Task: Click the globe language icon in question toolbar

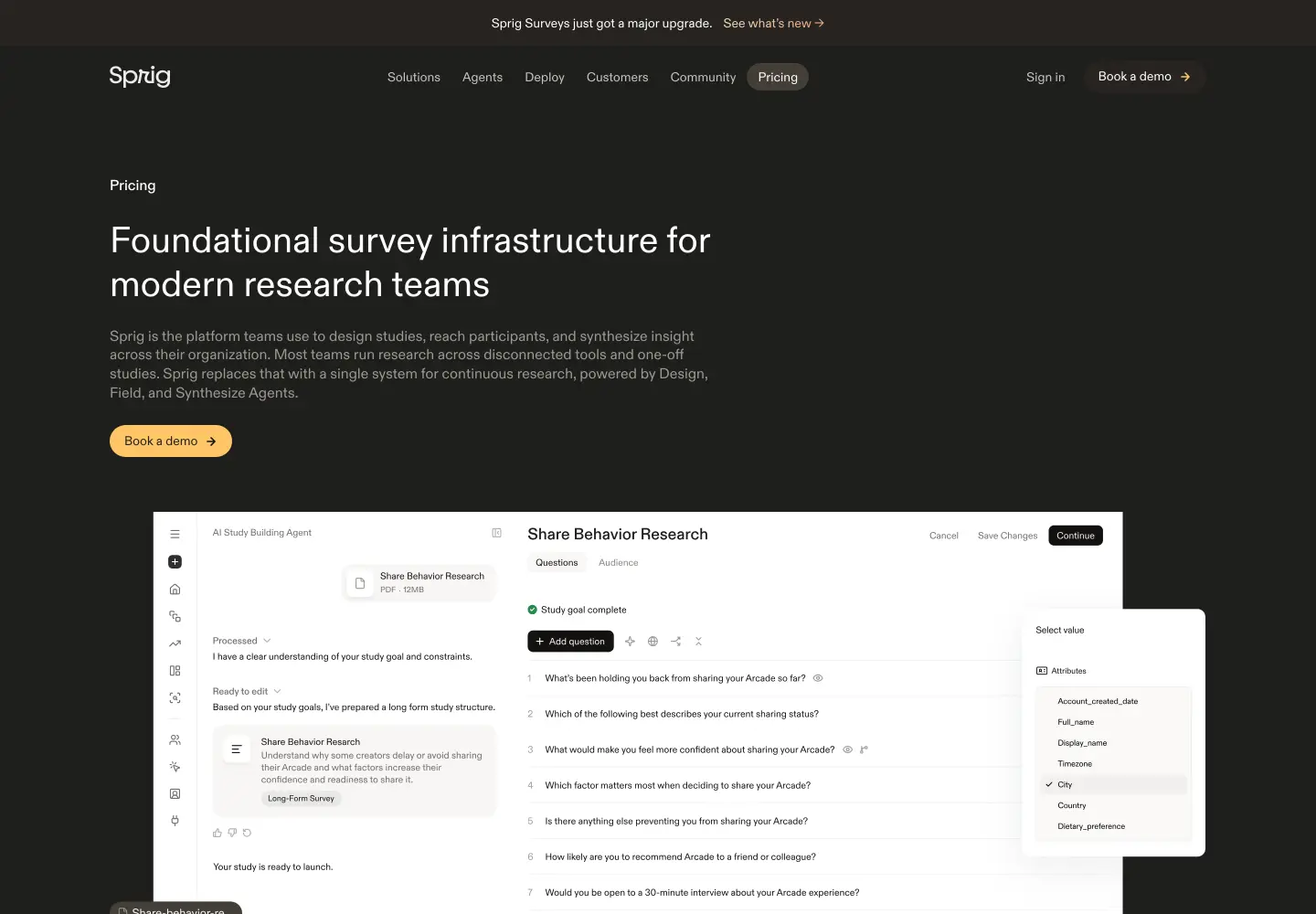Action: pyautogui.click(x=653, y=642)
